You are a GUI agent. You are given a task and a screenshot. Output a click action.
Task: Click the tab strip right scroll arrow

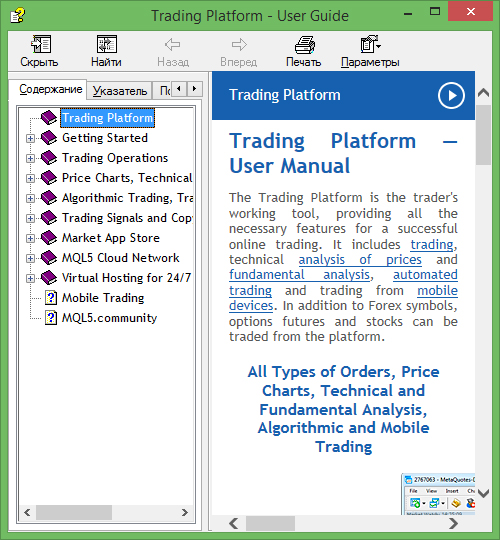tap(195, 89)
